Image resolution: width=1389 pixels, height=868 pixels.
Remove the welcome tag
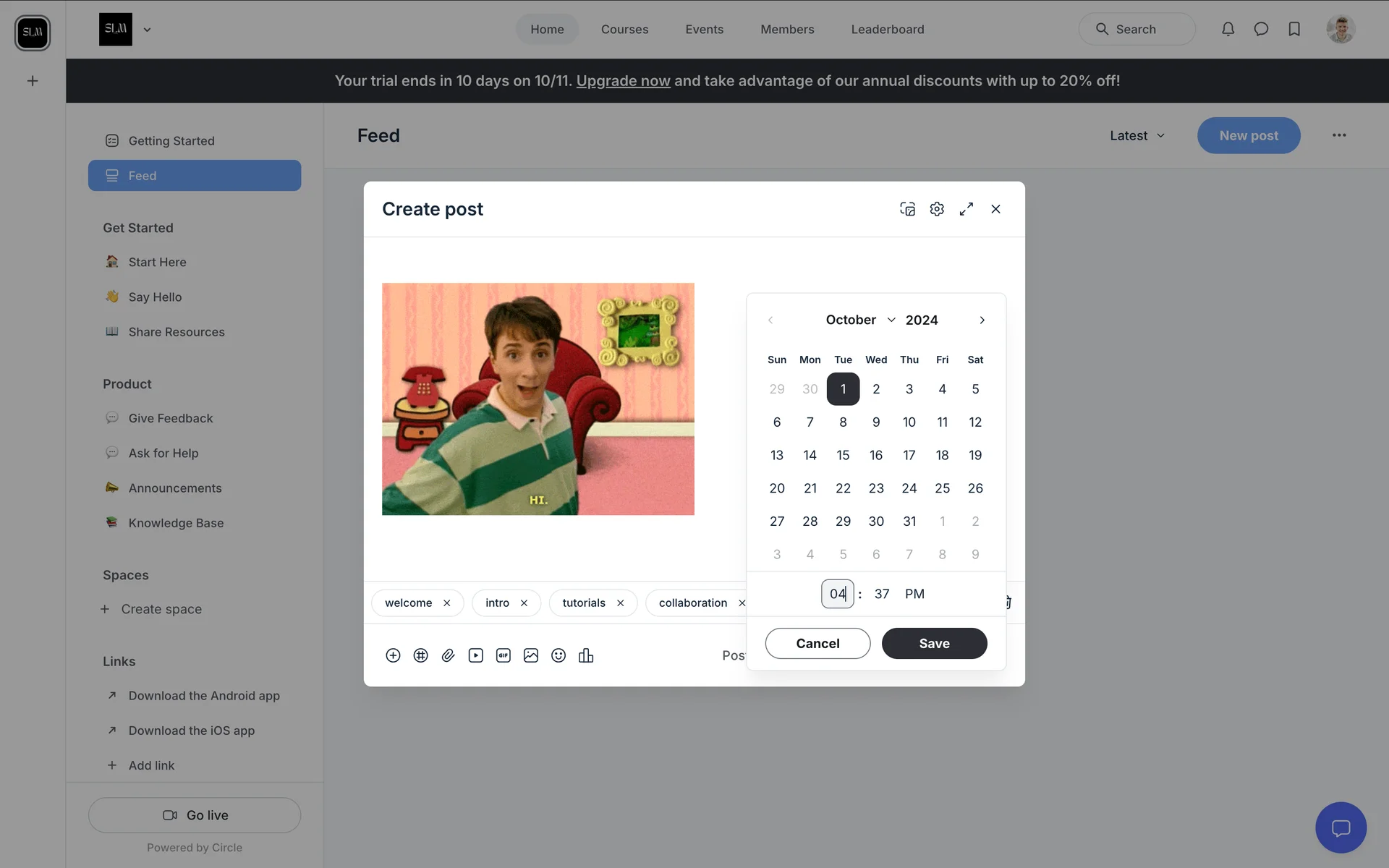click(447, 603)
